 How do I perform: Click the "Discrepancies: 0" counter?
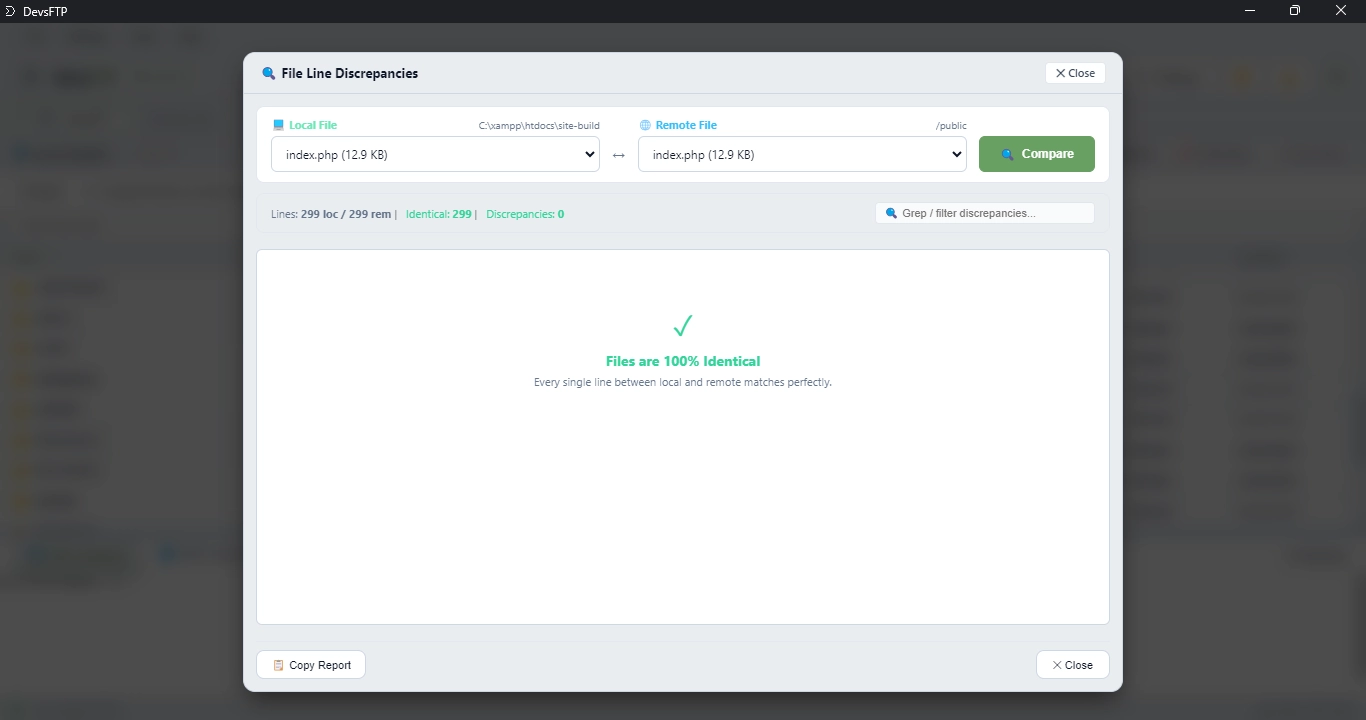pos(525,214)
